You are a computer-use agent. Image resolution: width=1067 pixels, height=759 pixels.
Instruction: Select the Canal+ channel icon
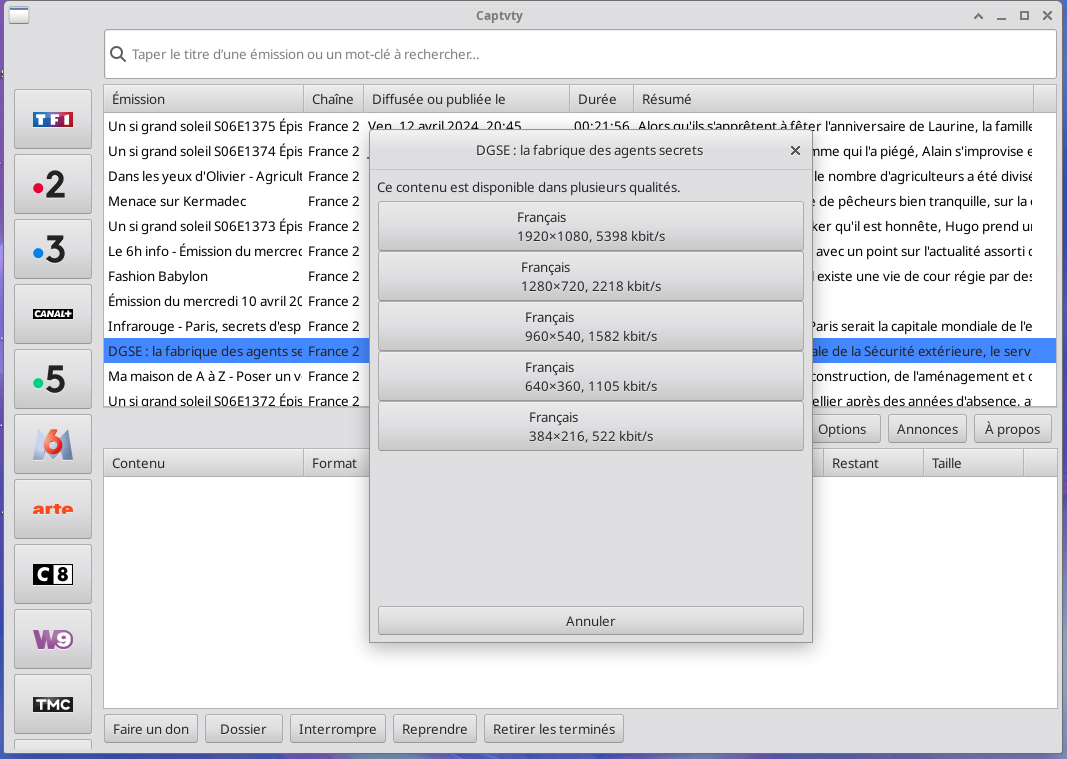pyautogui.click(x=53, y=314)
